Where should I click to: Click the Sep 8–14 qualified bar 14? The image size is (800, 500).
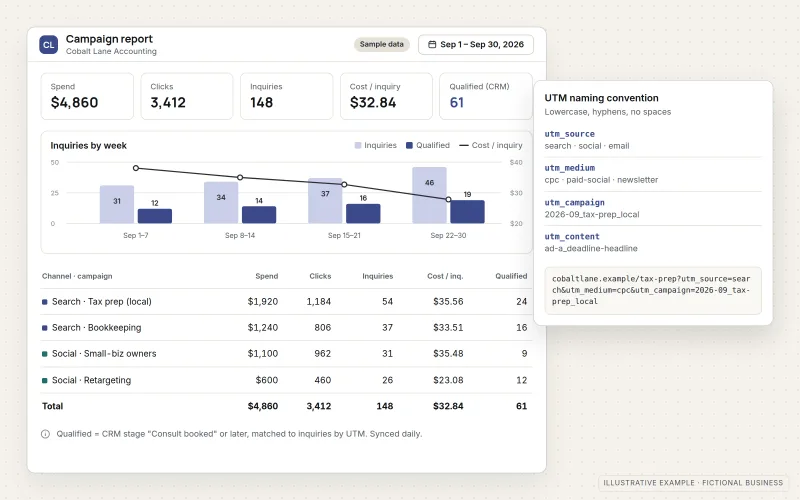coord(259,215)
